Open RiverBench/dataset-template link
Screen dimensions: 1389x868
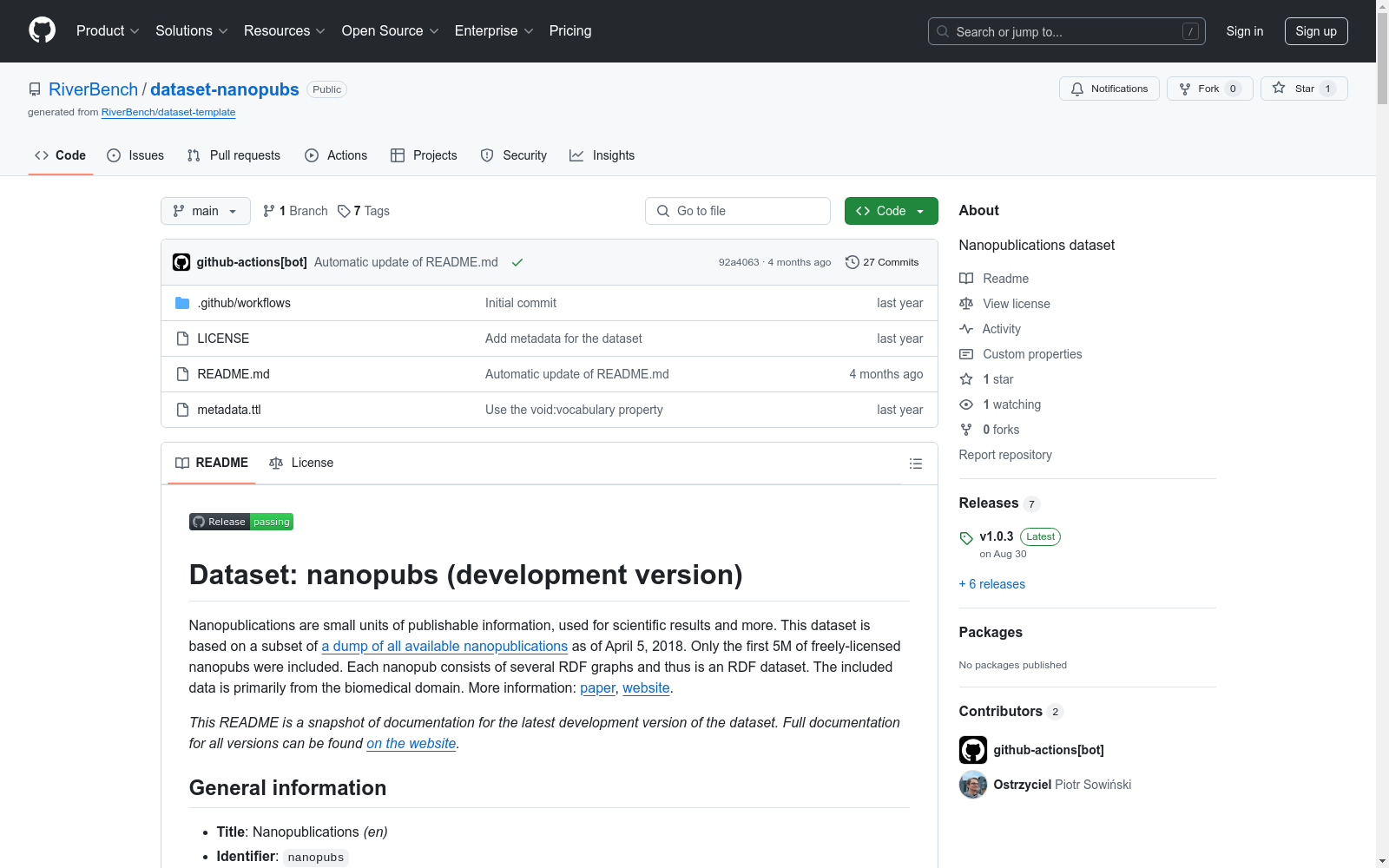[168, 112]
